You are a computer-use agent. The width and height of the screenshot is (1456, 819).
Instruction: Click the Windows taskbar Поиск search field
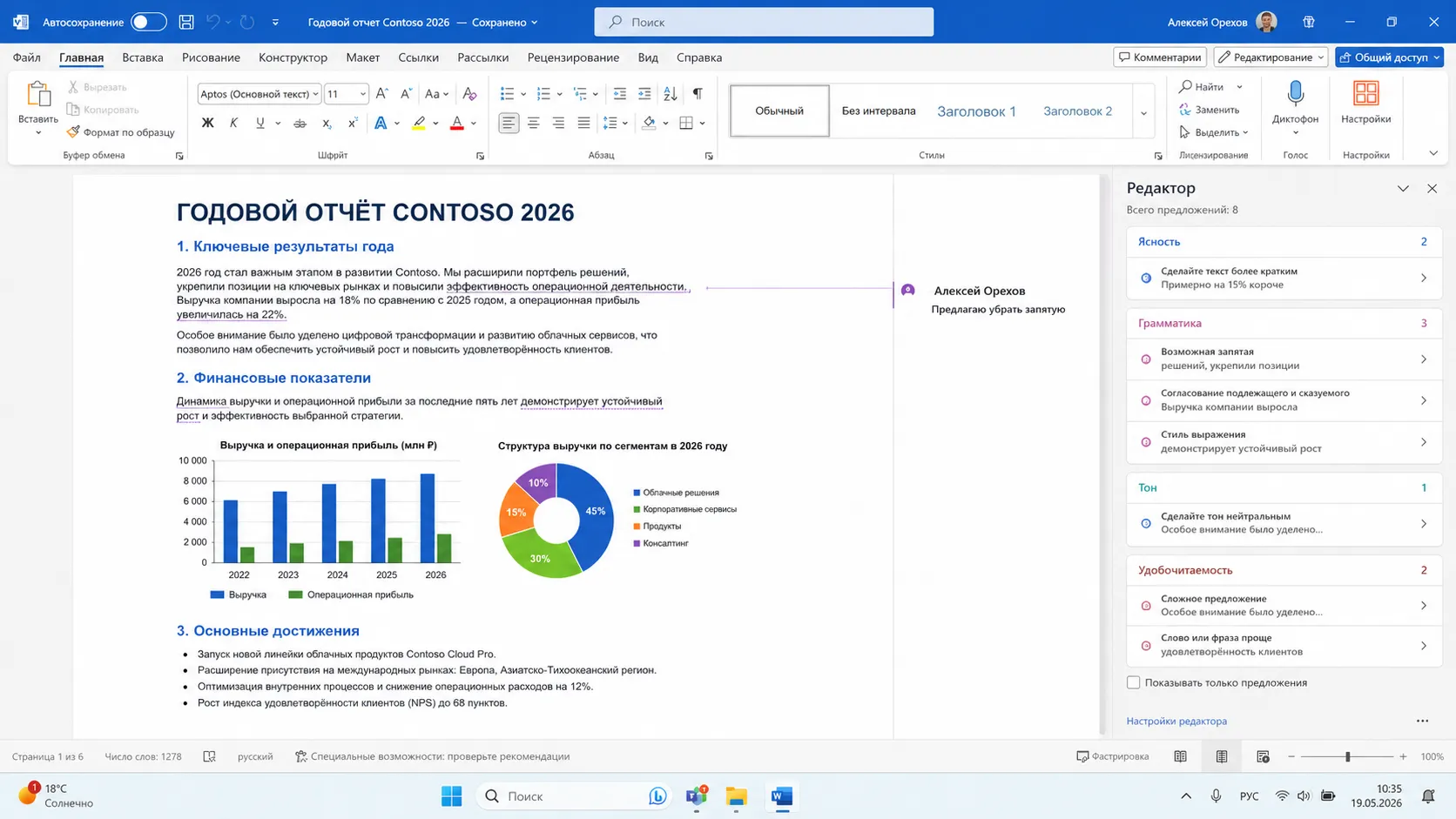pos(573,796)
